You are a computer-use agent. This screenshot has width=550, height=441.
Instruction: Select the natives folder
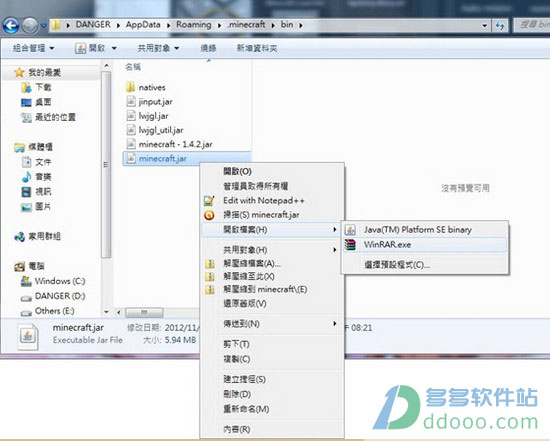(146, 87)
